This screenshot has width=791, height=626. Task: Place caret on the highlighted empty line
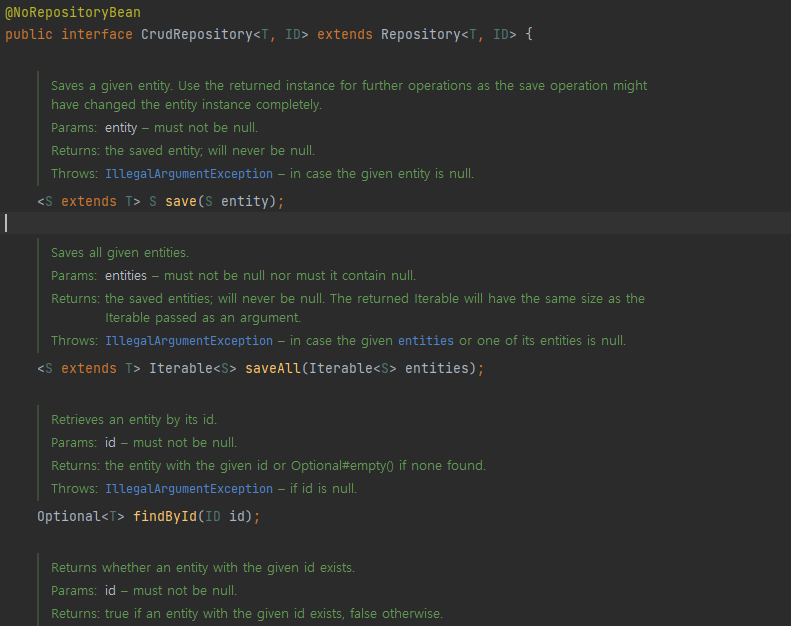click(396, 223)
